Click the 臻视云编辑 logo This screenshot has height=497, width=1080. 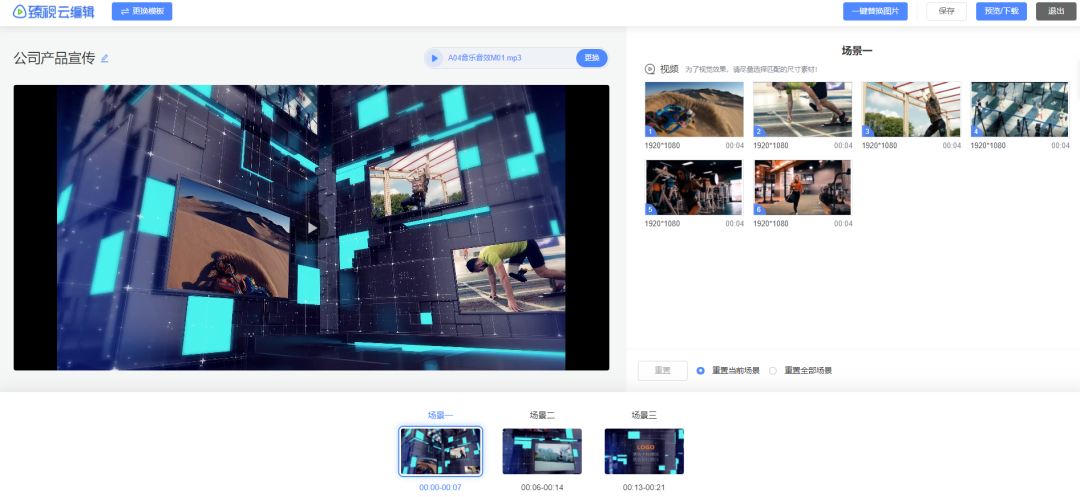[x=54, y=11]
